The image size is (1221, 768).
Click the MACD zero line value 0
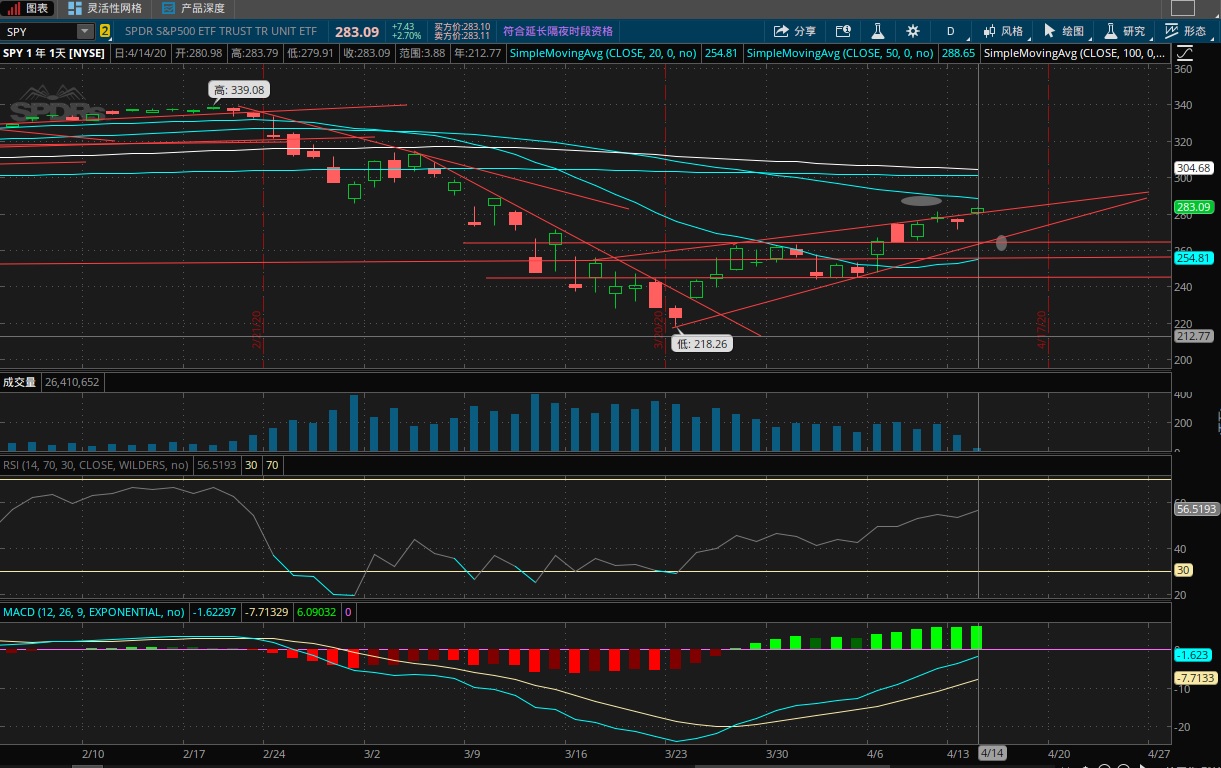click(x=348, y=612)
